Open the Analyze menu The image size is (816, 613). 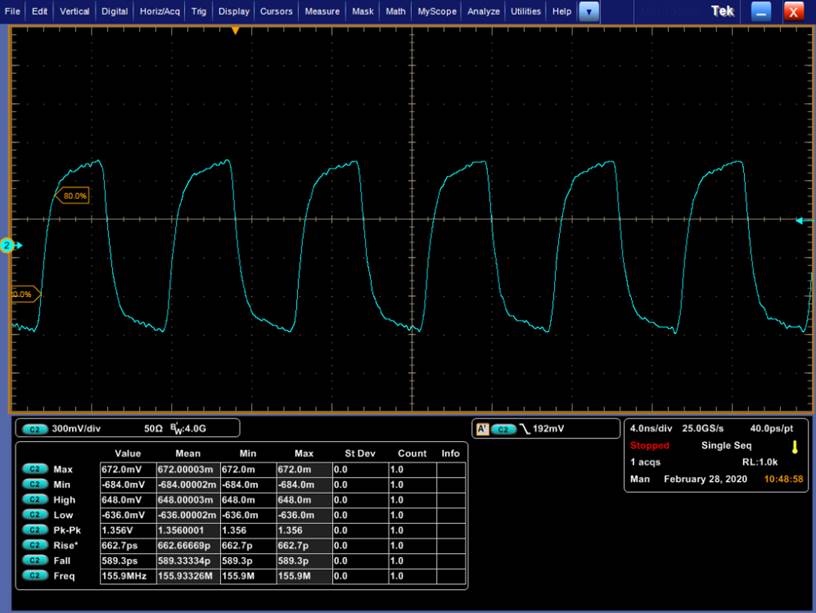(483, 11)
